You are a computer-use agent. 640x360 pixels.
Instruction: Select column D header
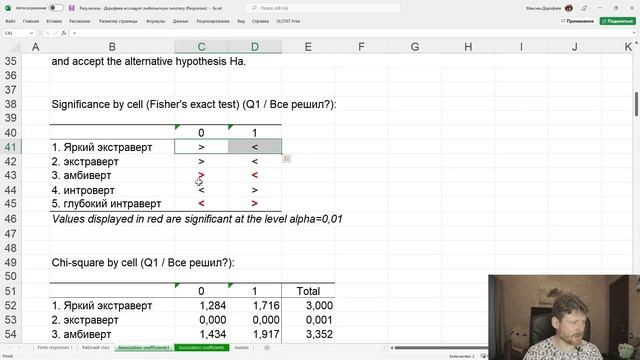point(255,47)
